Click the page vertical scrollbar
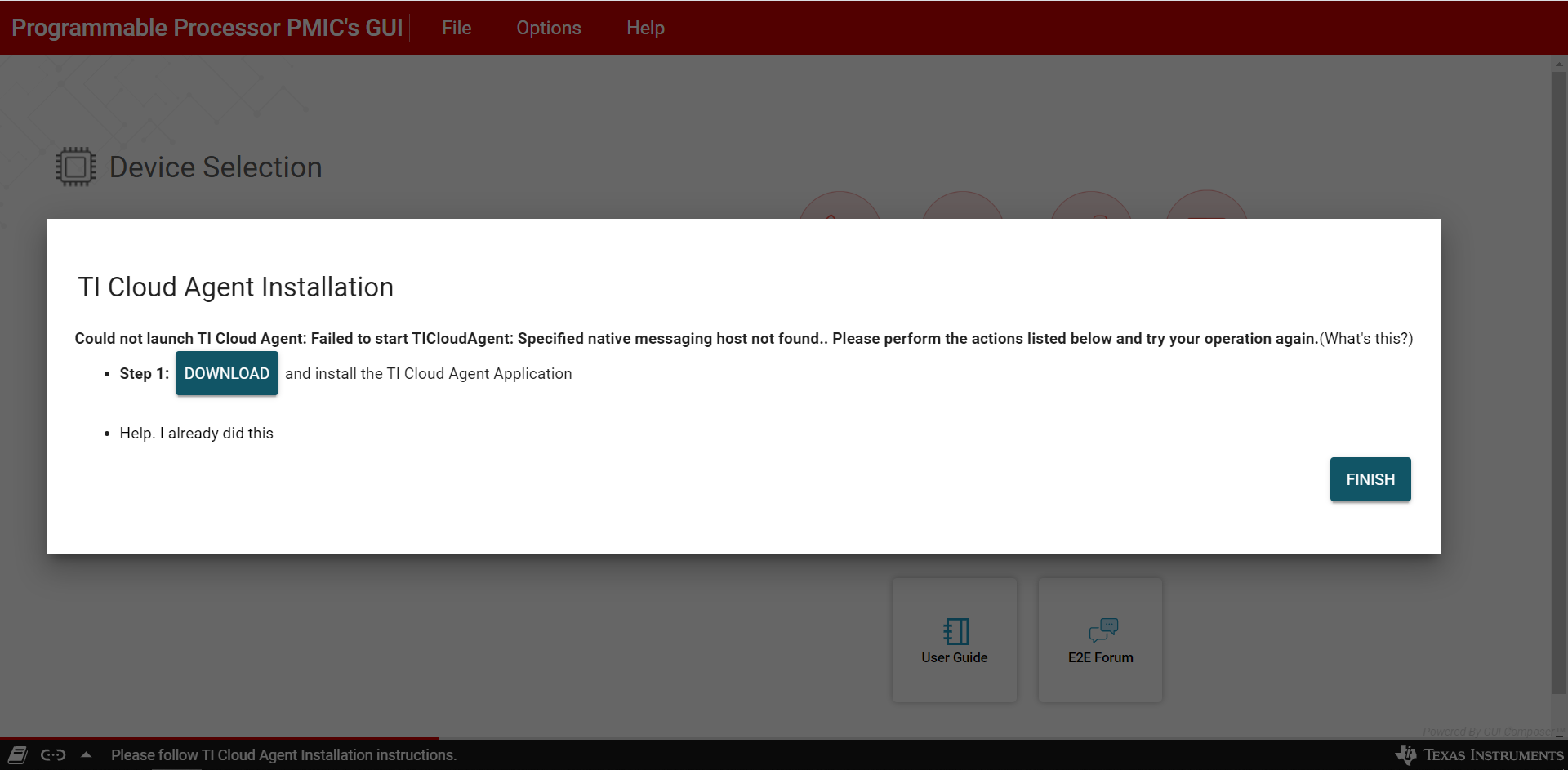1568x770 pixels. [x=1559, y=384]
